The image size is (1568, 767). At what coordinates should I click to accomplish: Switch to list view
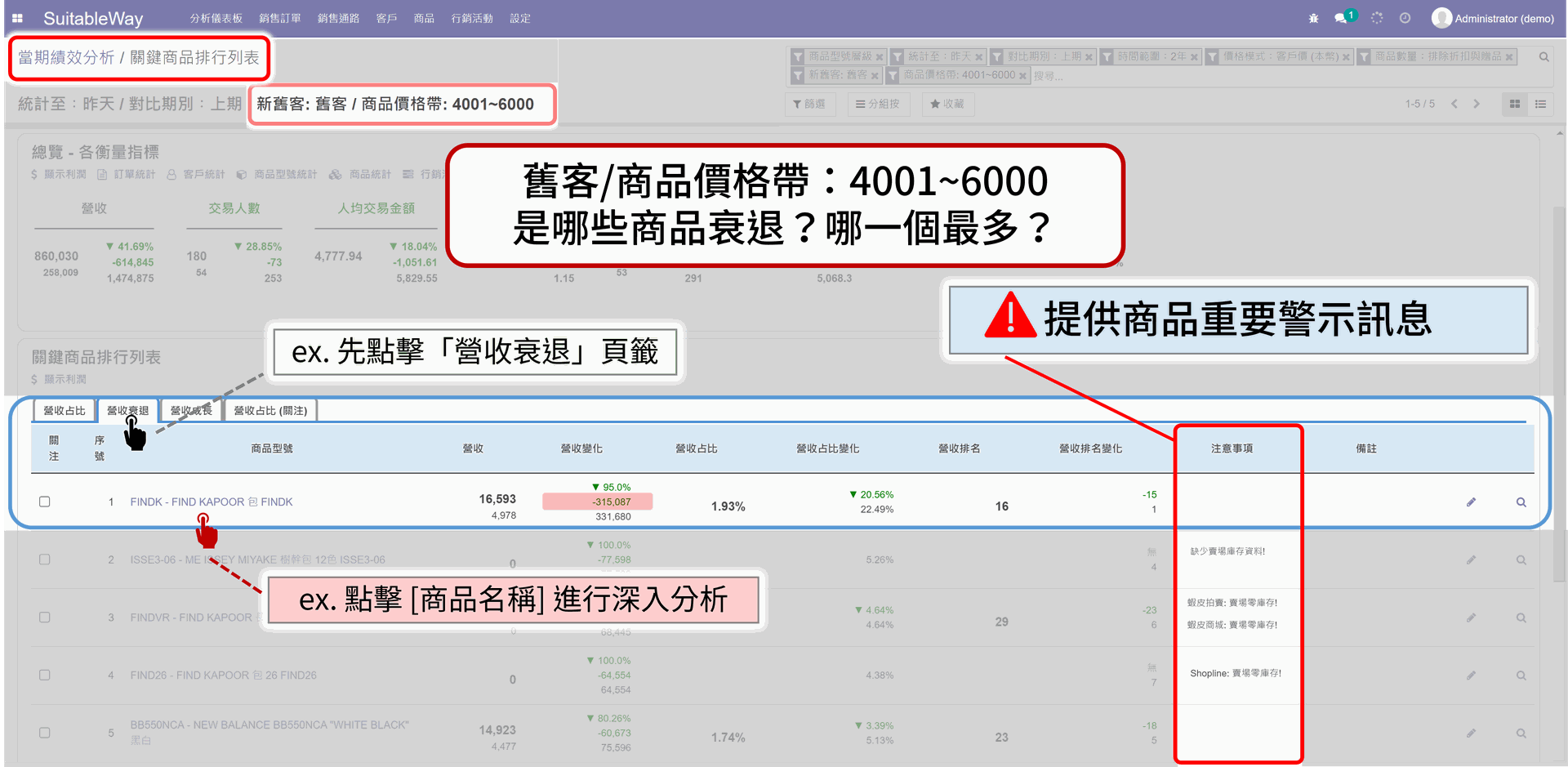click(x=1540, y=104)
